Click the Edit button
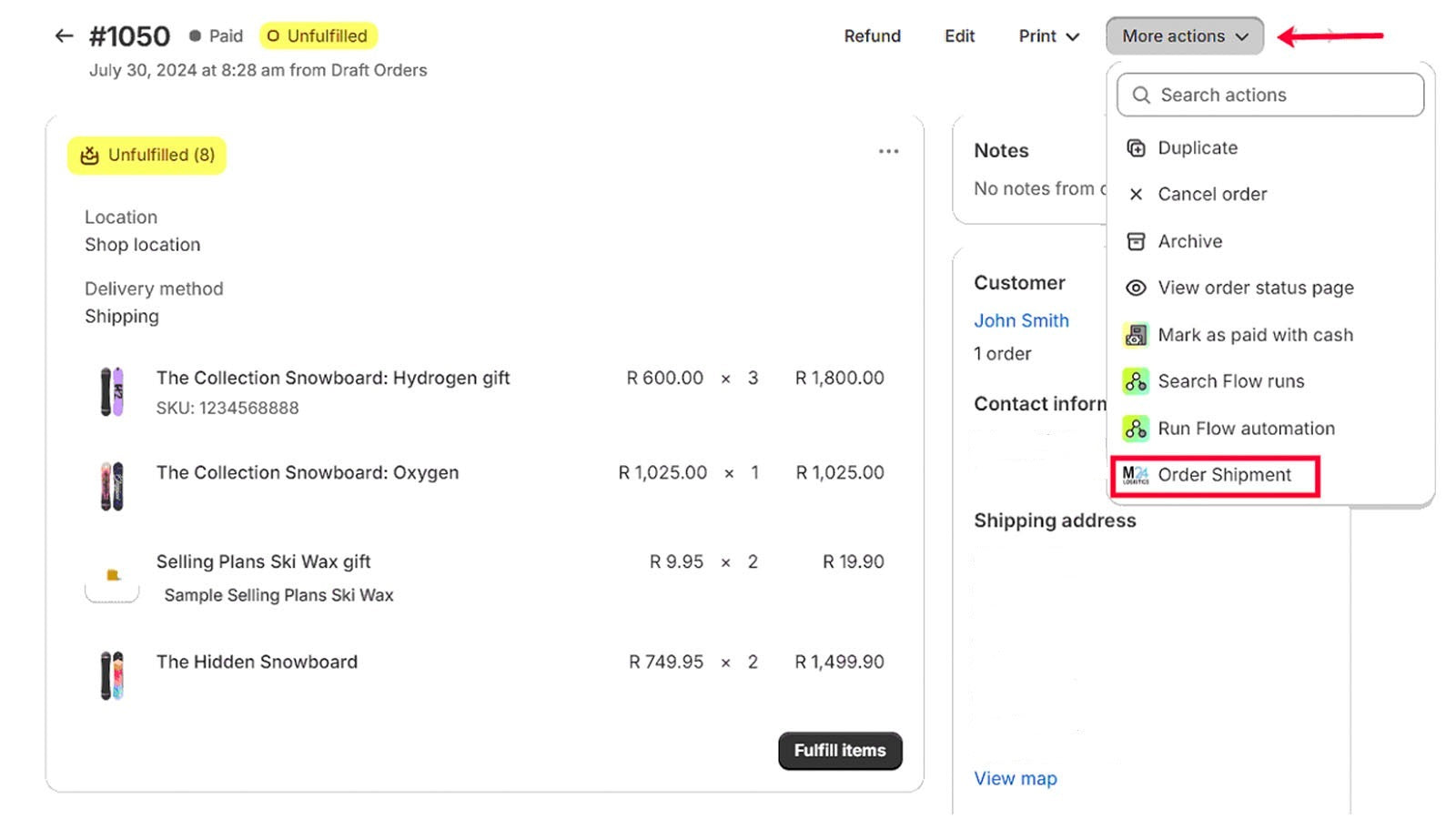 tap(959, 36)
